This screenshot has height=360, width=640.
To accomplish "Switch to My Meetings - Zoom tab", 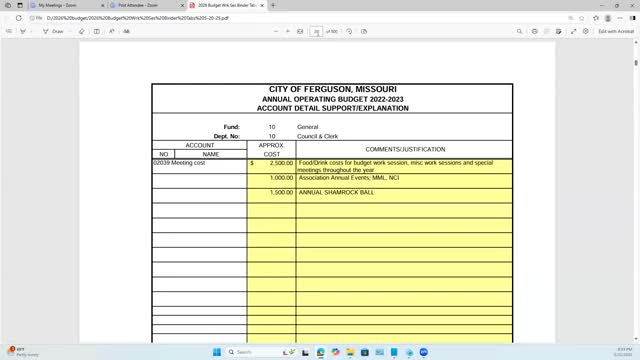I will pos(58,5).
